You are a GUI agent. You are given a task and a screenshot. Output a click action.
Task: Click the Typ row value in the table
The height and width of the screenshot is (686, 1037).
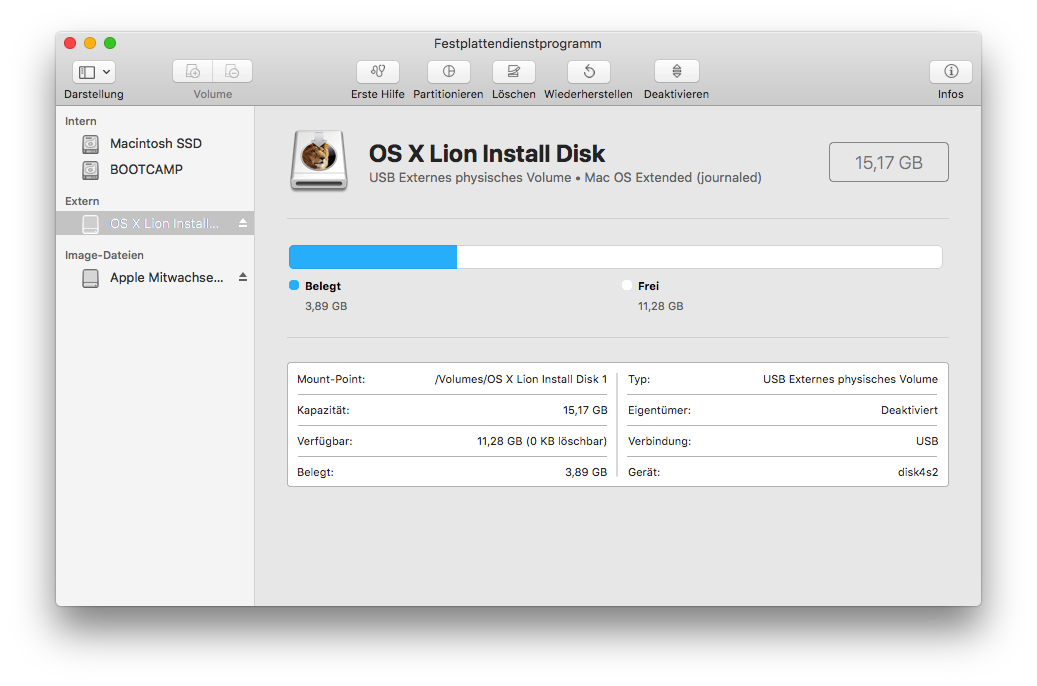point(850,379)
